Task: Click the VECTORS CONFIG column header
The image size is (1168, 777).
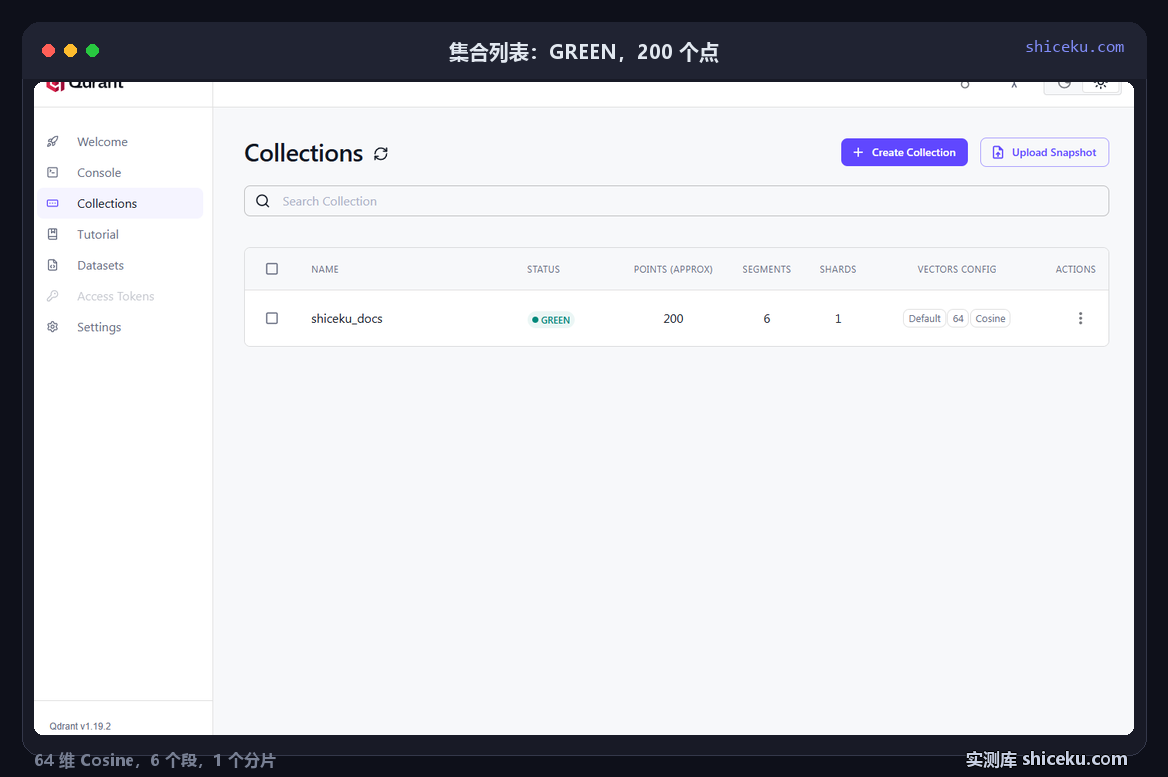Action: point(956,269)
